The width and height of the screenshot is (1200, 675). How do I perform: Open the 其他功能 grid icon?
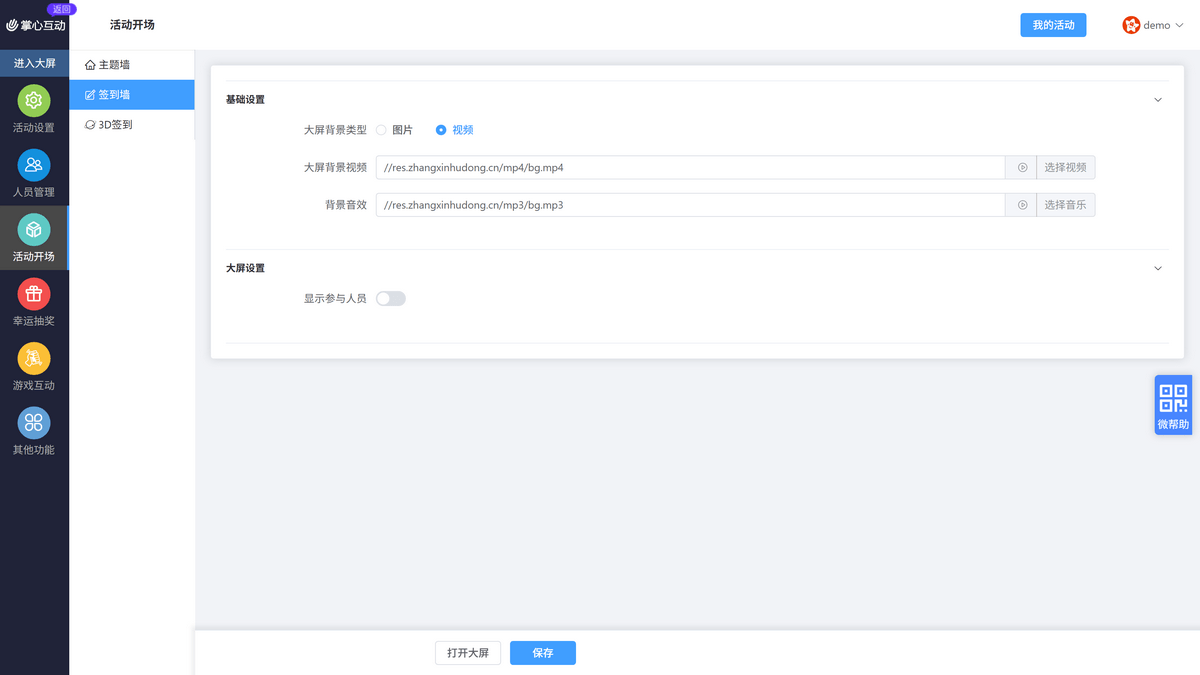pyautogui.click(x=34, y=423)
